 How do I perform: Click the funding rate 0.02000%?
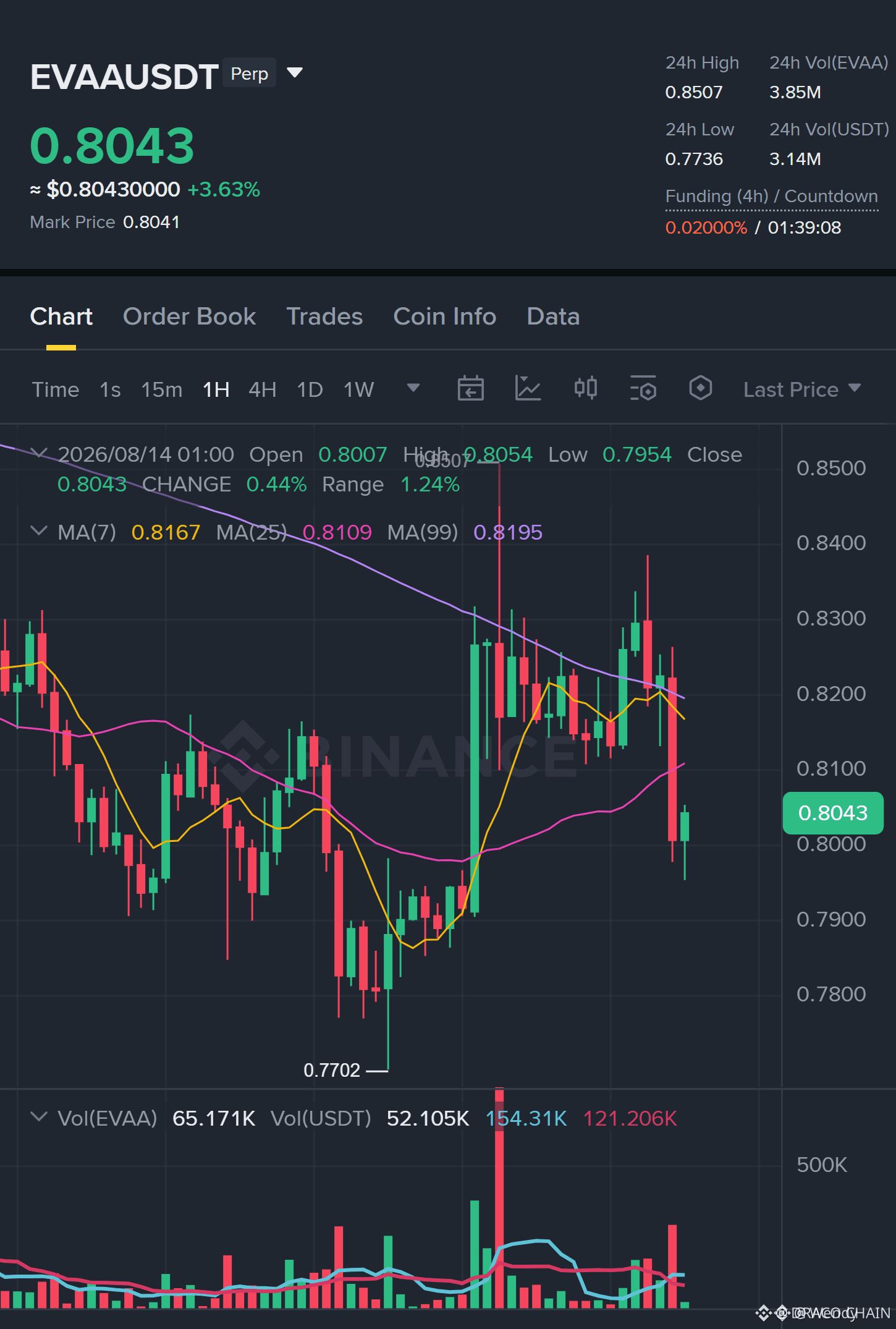click(706, 227)
